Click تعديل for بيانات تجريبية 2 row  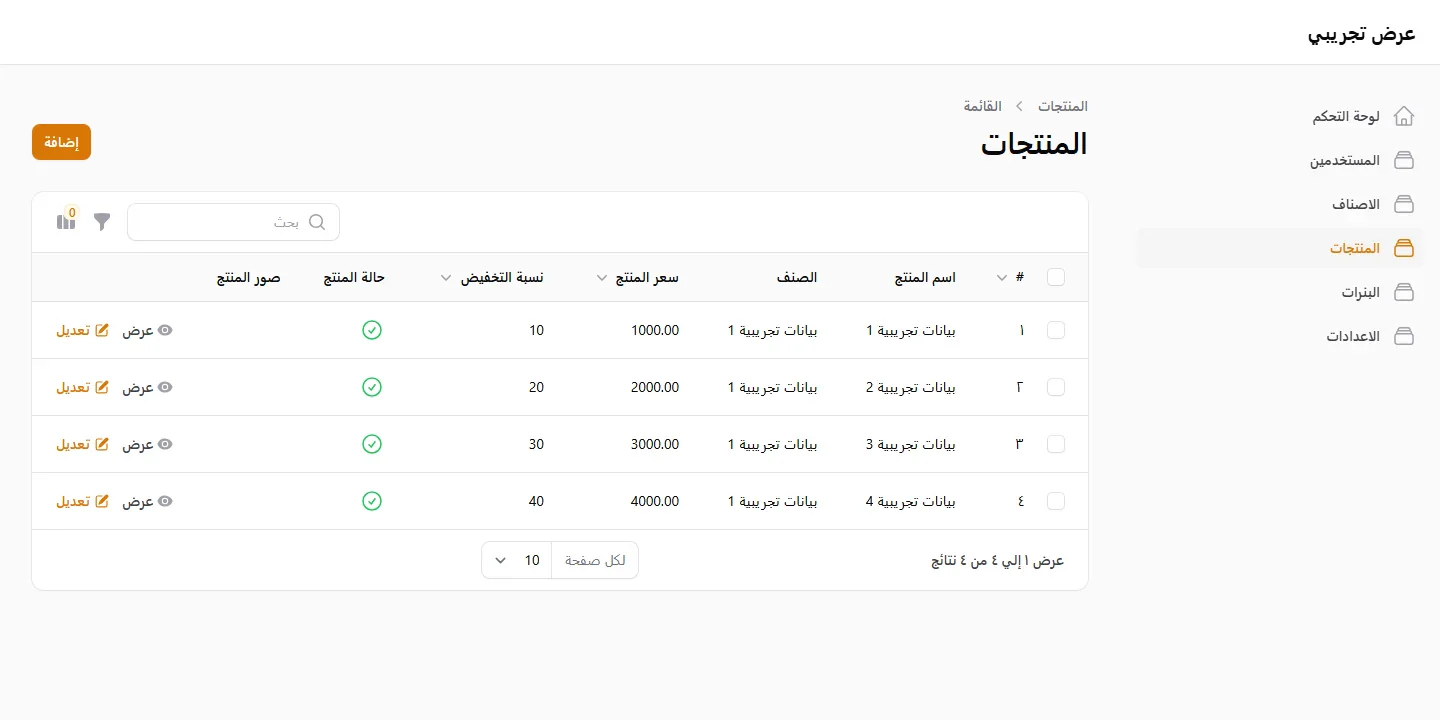[83, 387]
